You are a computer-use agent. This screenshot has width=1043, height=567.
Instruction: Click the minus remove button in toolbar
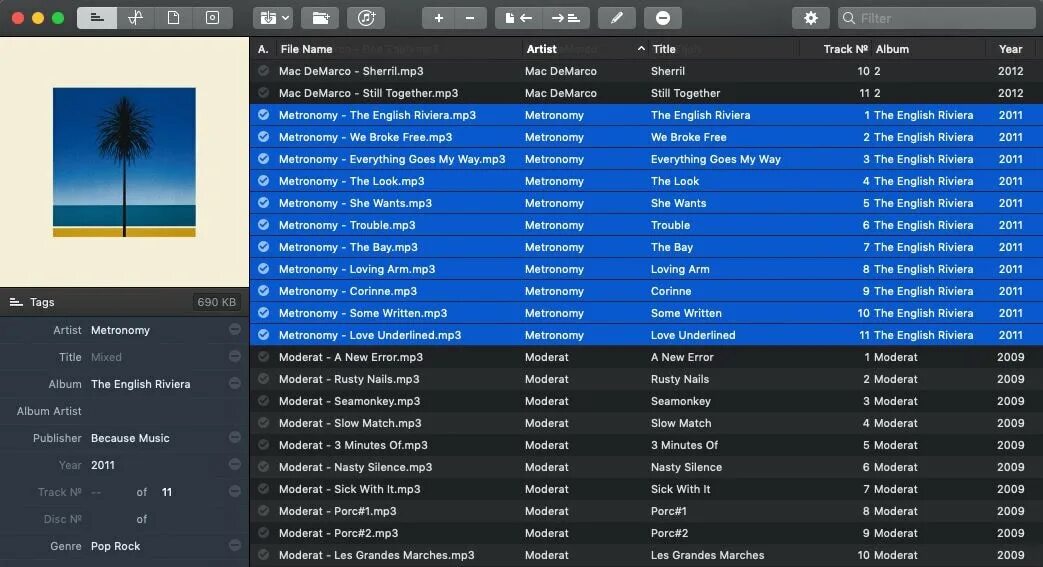470,18
